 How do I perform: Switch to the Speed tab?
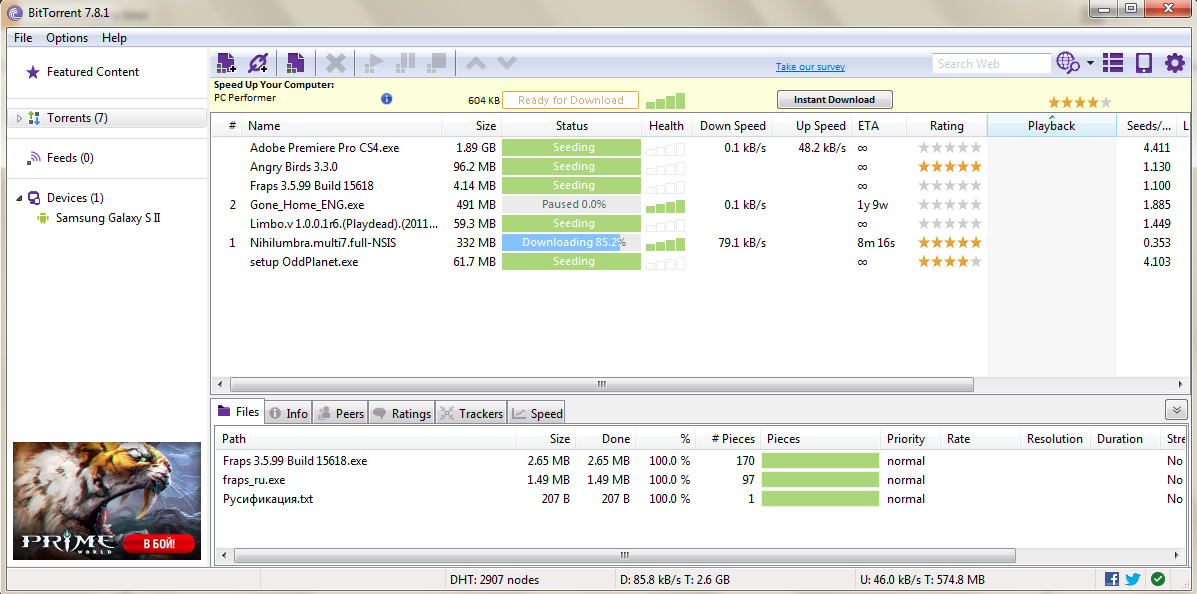[537, 413]
